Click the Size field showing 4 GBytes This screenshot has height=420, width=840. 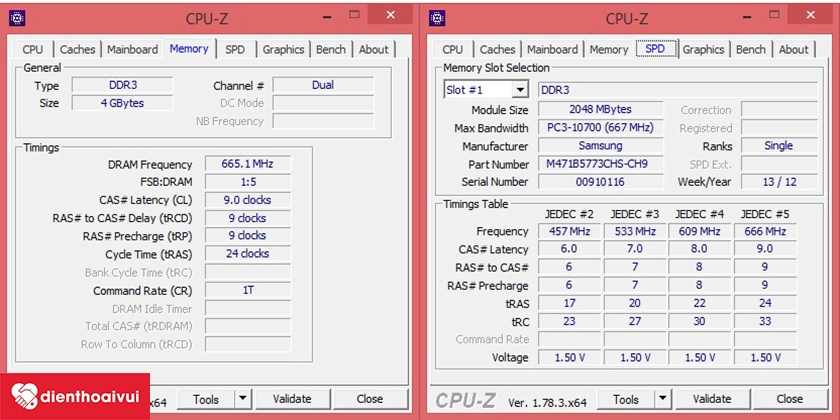[x=123, y=103]
